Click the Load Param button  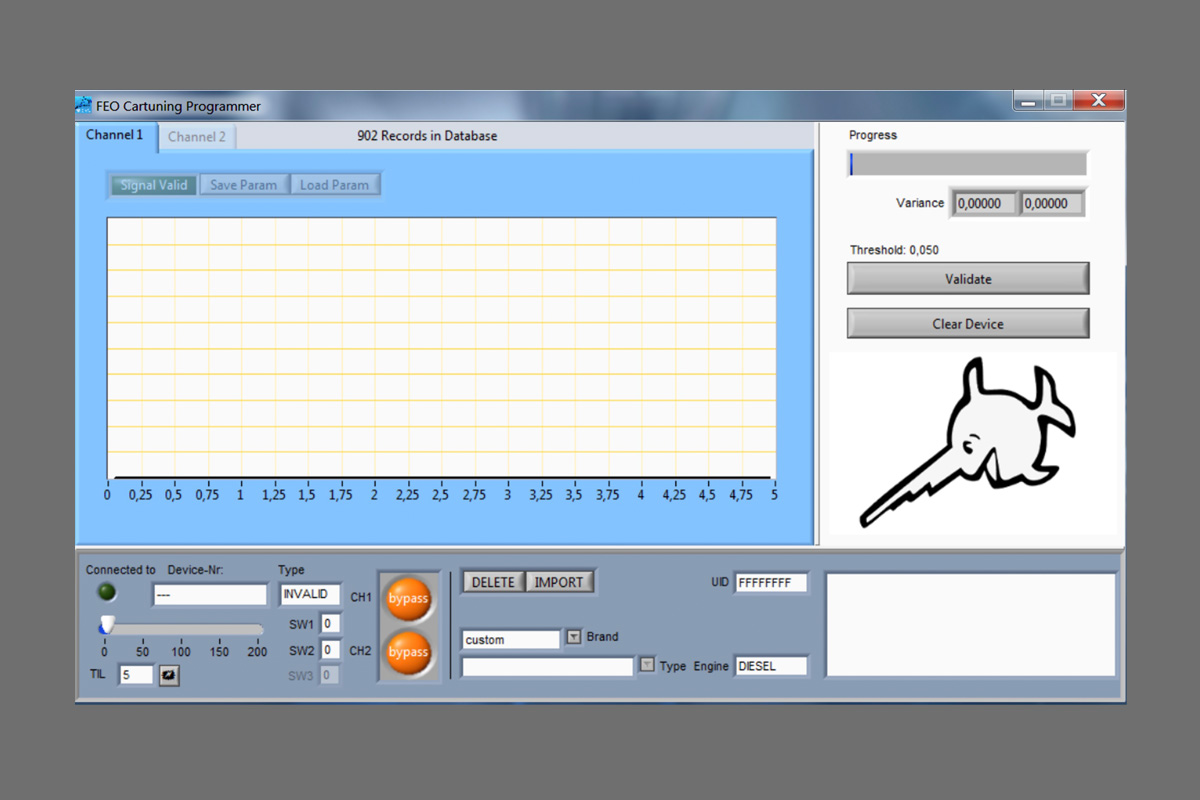(334, 185)
